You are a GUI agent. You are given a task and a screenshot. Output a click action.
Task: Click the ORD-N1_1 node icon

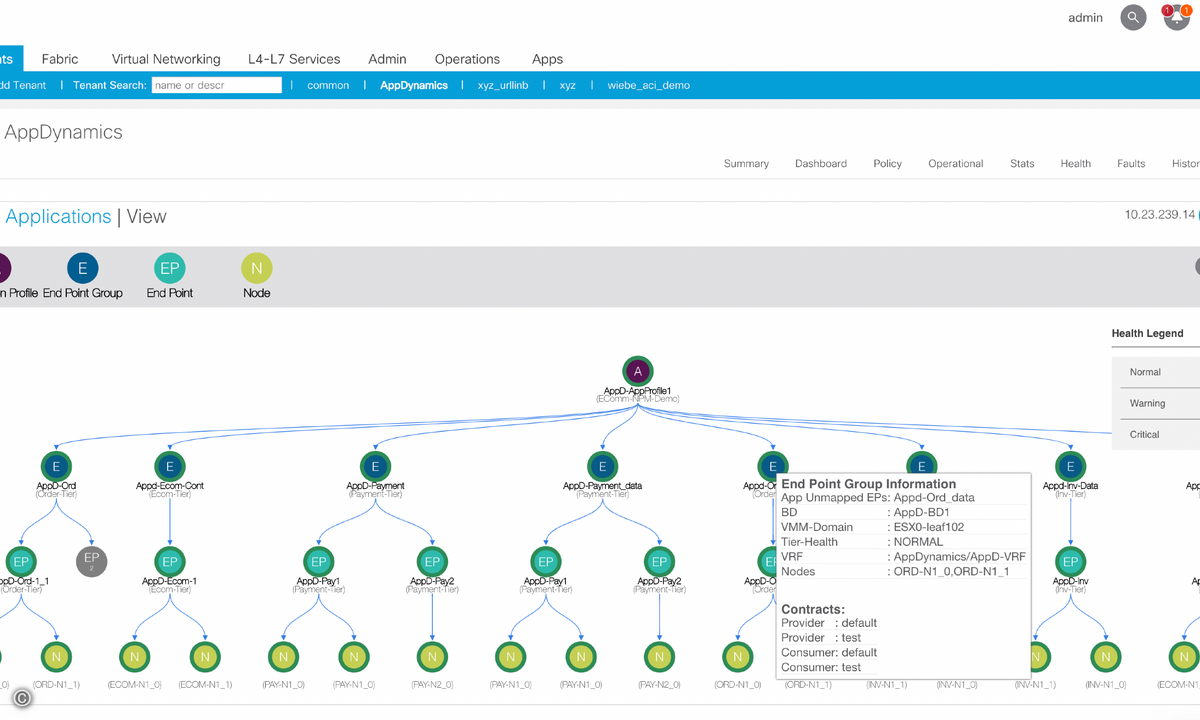(x=56, y=657)
